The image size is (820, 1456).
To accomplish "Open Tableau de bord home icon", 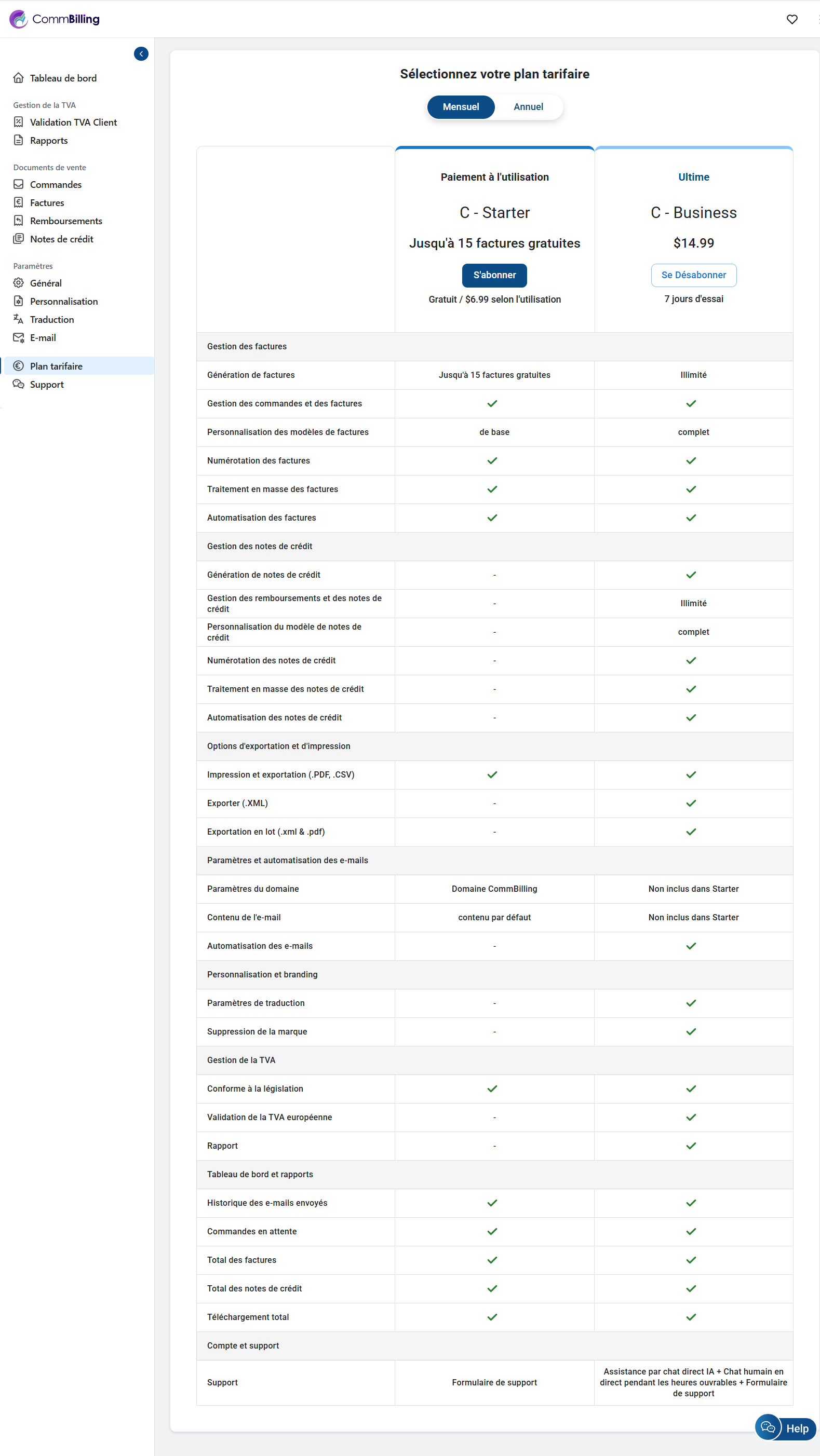I will tap(19, 78).
